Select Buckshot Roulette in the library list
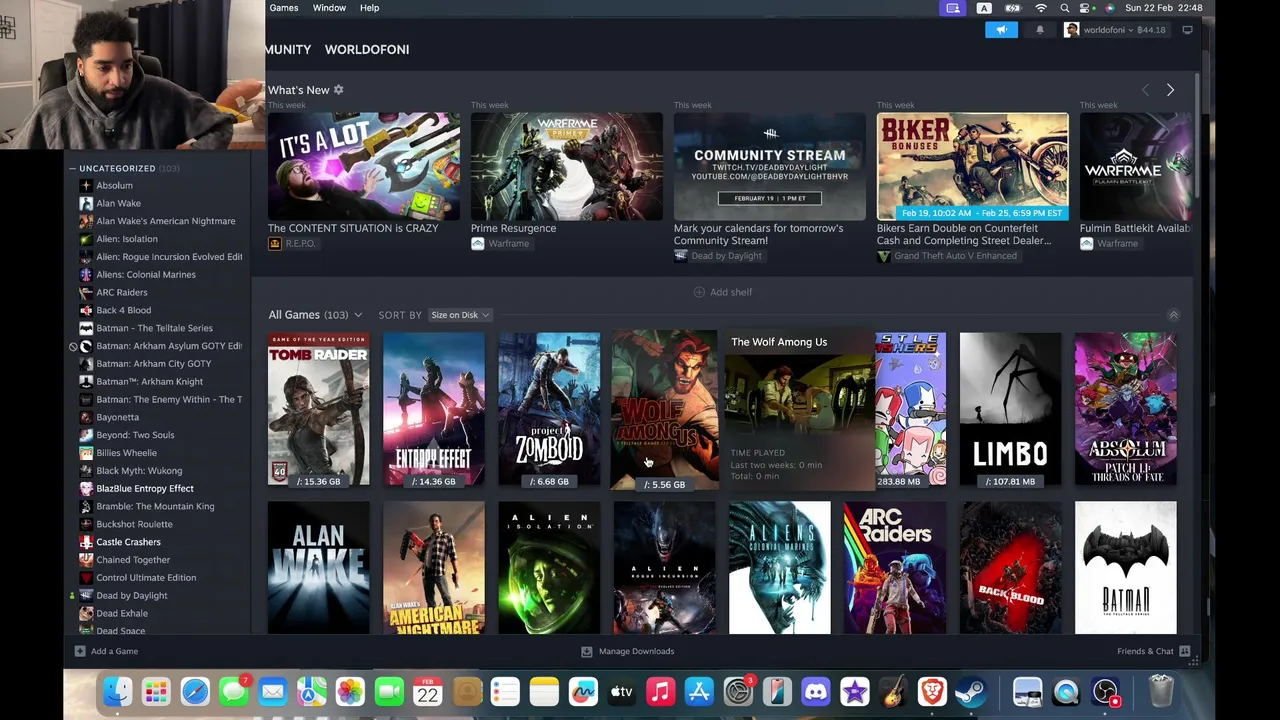1280x720 pixels. (x=134, y=524)
